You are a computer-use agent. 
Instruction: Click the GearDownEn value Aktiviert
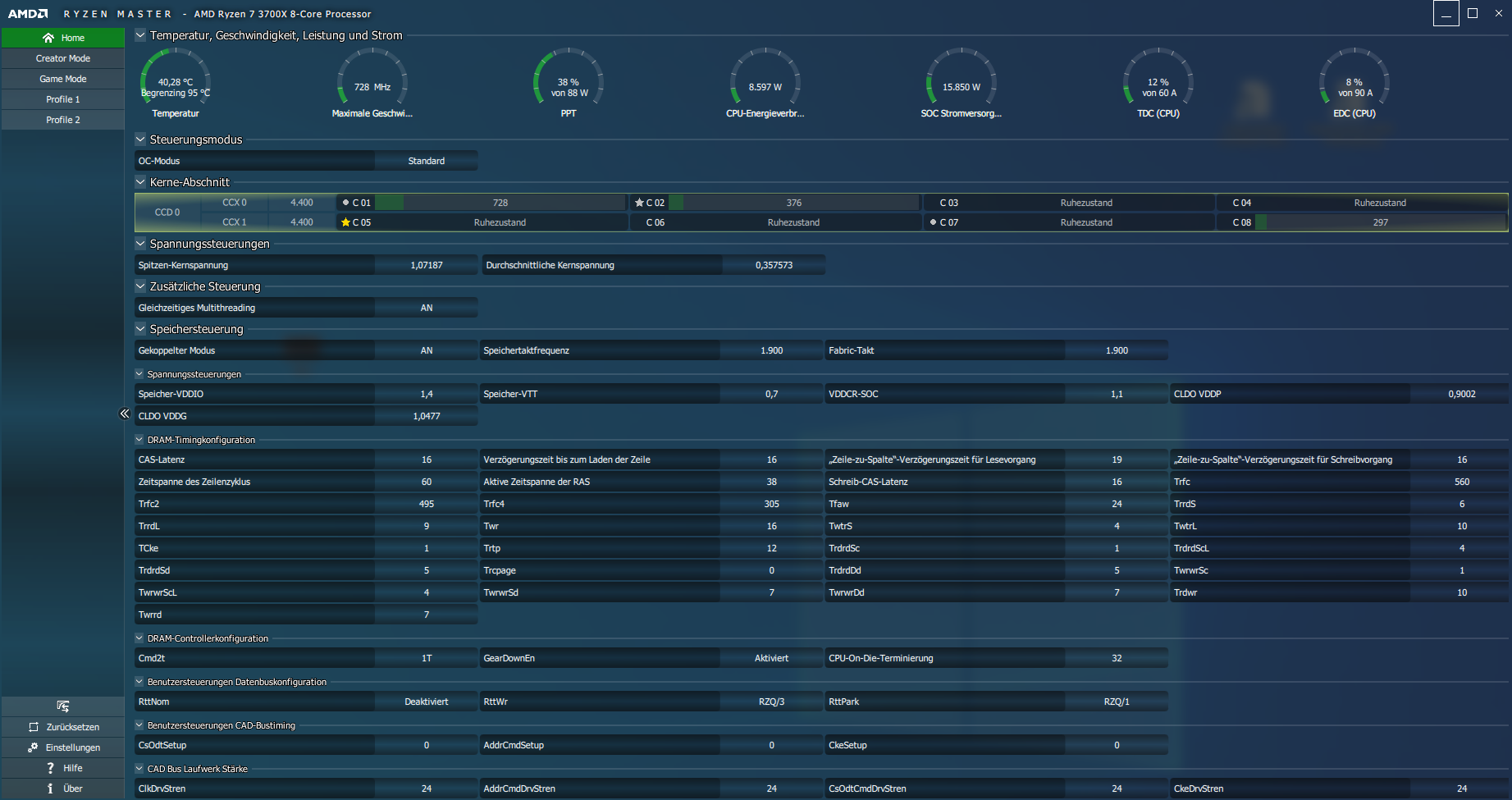pos(772,658)
